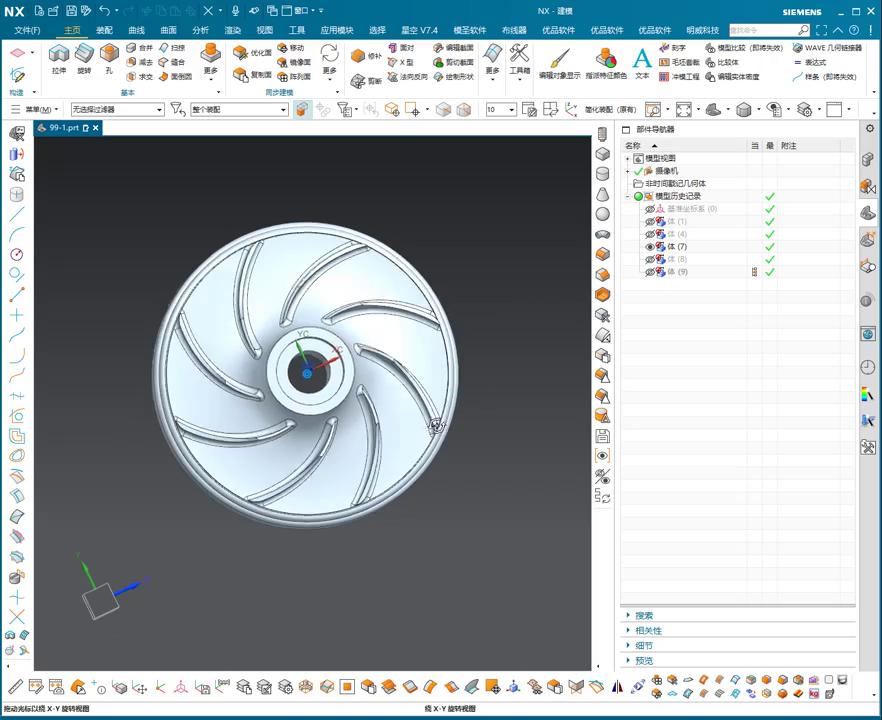
Task: Click the 旋转 (Revolve) tool icon
Action: tap(84, 56)
